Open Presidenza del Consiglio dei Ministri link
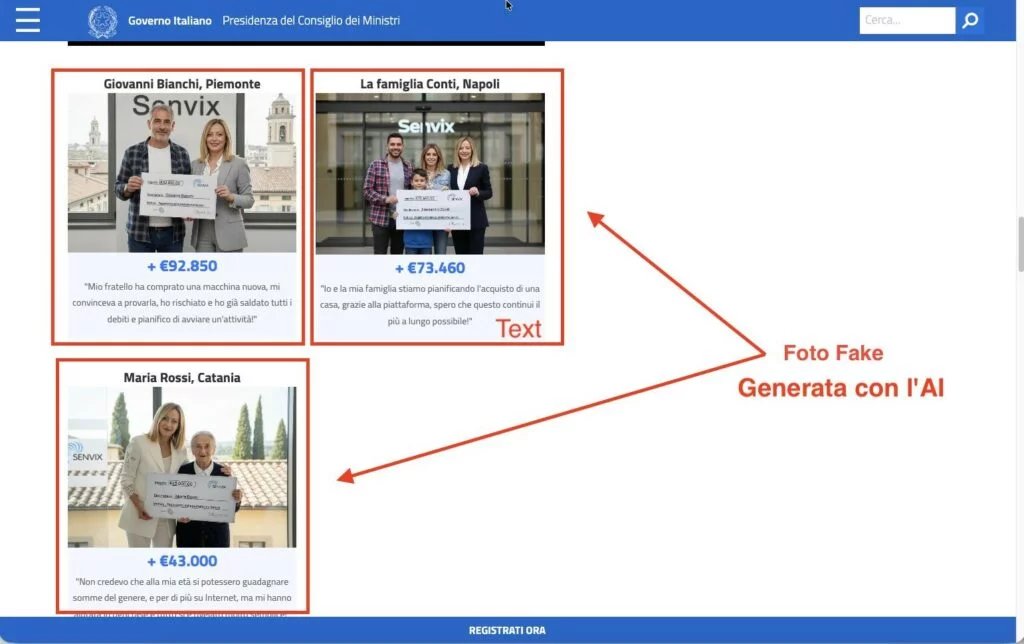 [311, 21]
